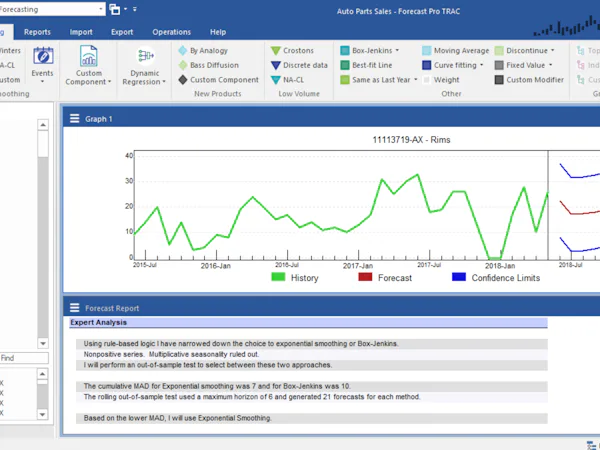Open the Reports ribbon tab
Image resolution: width=600 pixels, height=450 pixels.
click(x=37, y=32)
